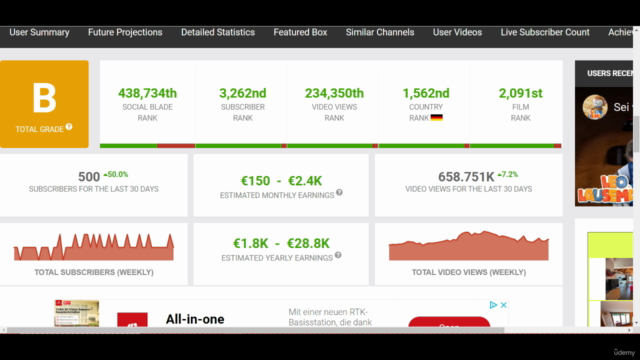The width and height of the screenshot is (640, 360).
Task: Click the horizontal page scrollbar
Action: (255, 330)
